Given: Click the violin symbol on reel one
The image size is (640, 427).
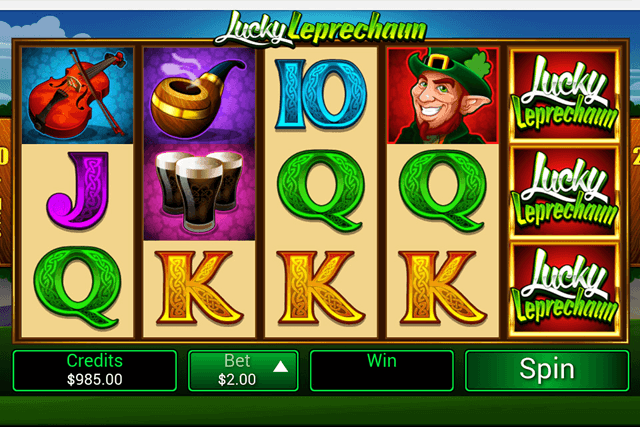Looking at the screenshot, I should [x=78, y=96].
